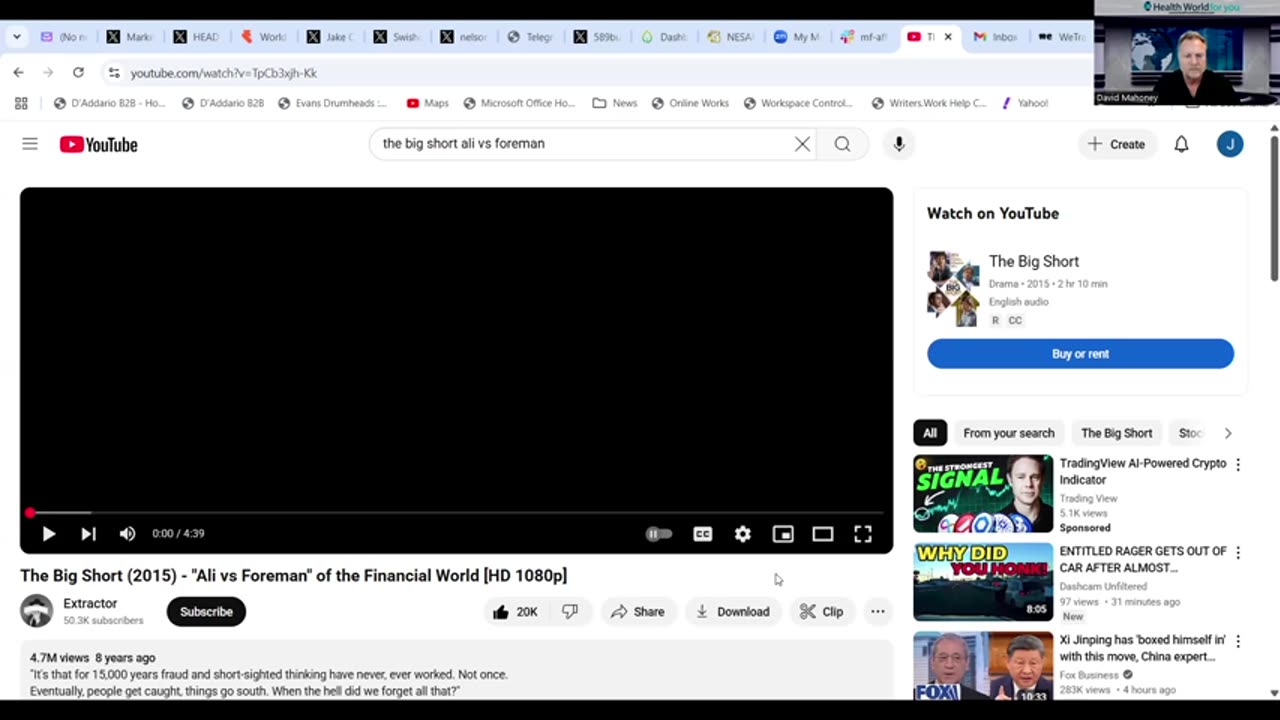Open the tab search dropdown arrow
Screen dimensions: 1280x720
[x=16, y=37]
